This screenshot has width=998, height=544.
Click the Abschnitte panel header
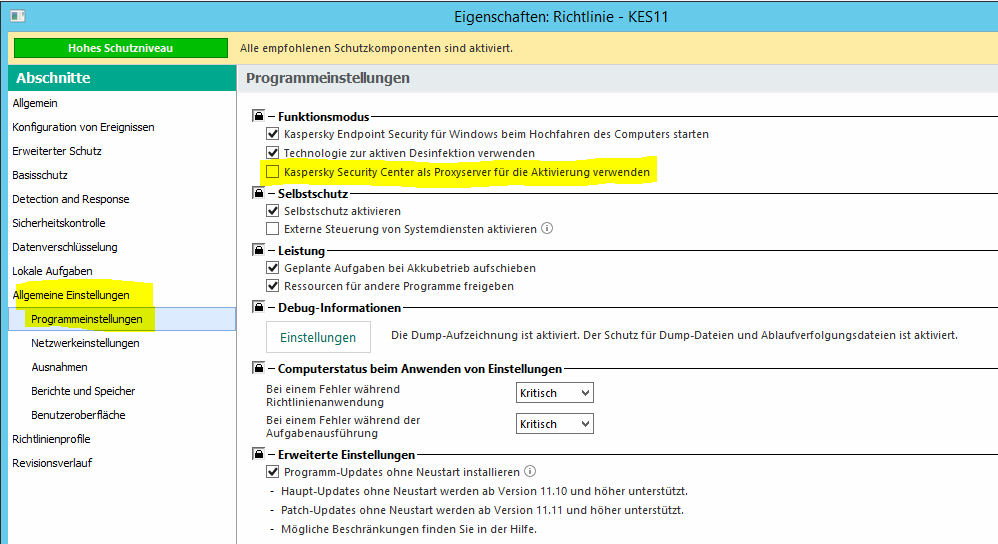coord(122,78)
